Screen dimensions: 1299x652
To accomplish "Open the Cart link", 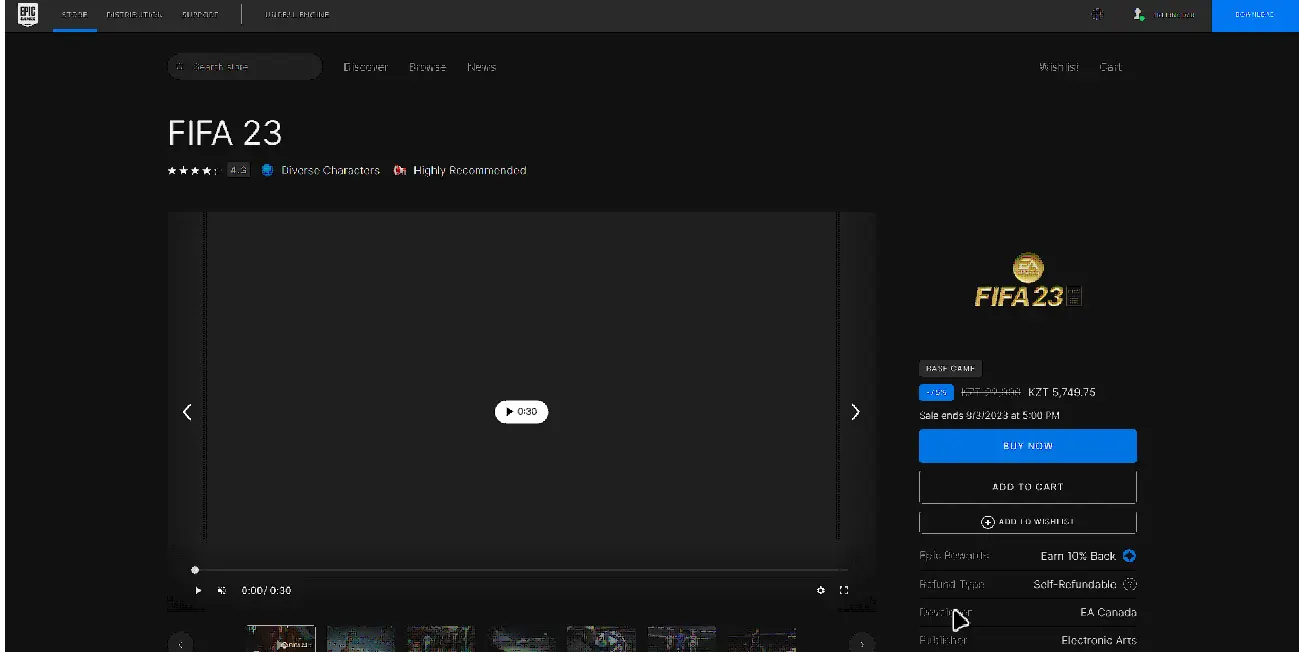I will (x=1111, y=67).
